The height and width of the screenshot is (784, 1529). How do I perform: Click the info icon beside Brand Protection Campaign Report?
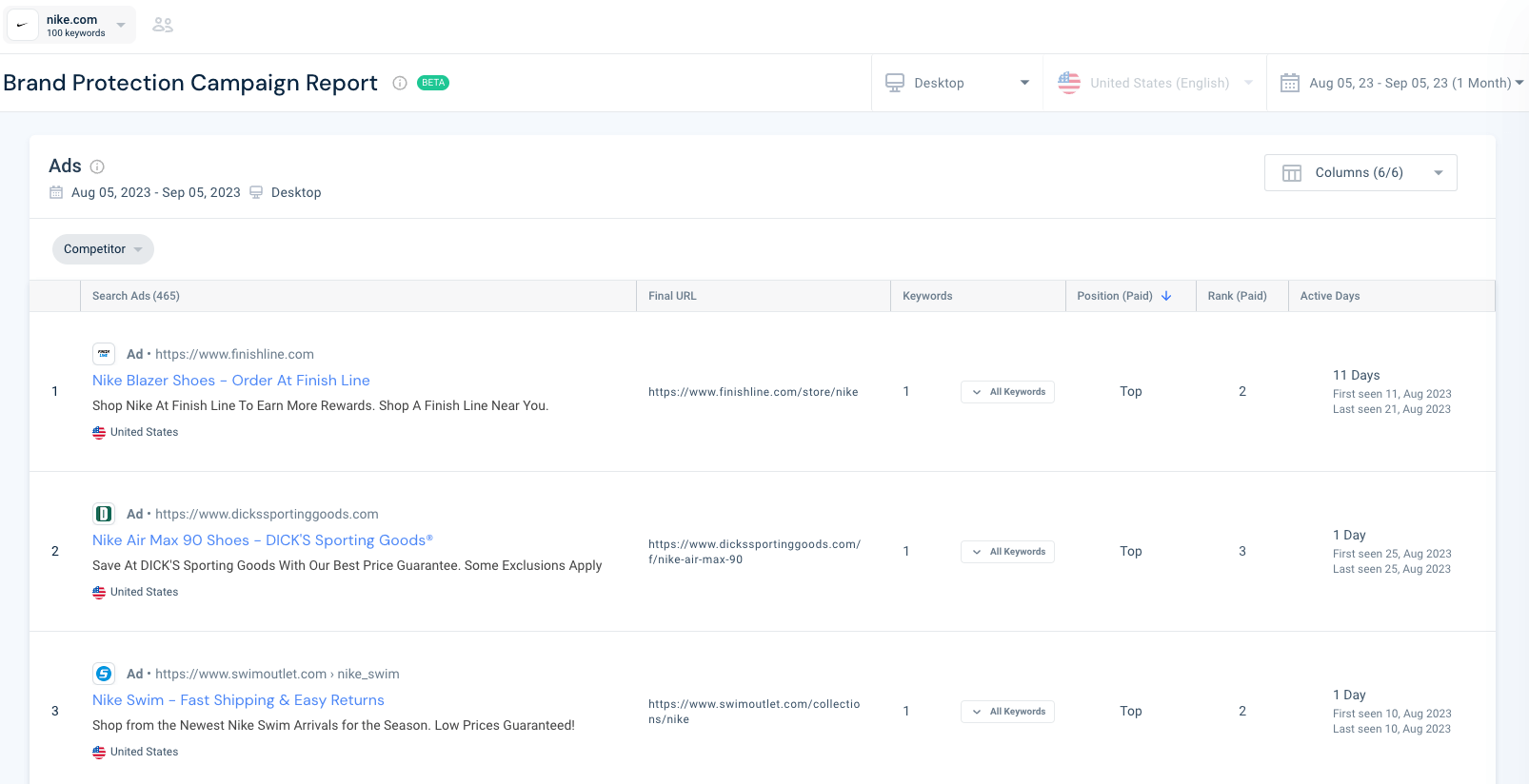[x=400, y=83]
